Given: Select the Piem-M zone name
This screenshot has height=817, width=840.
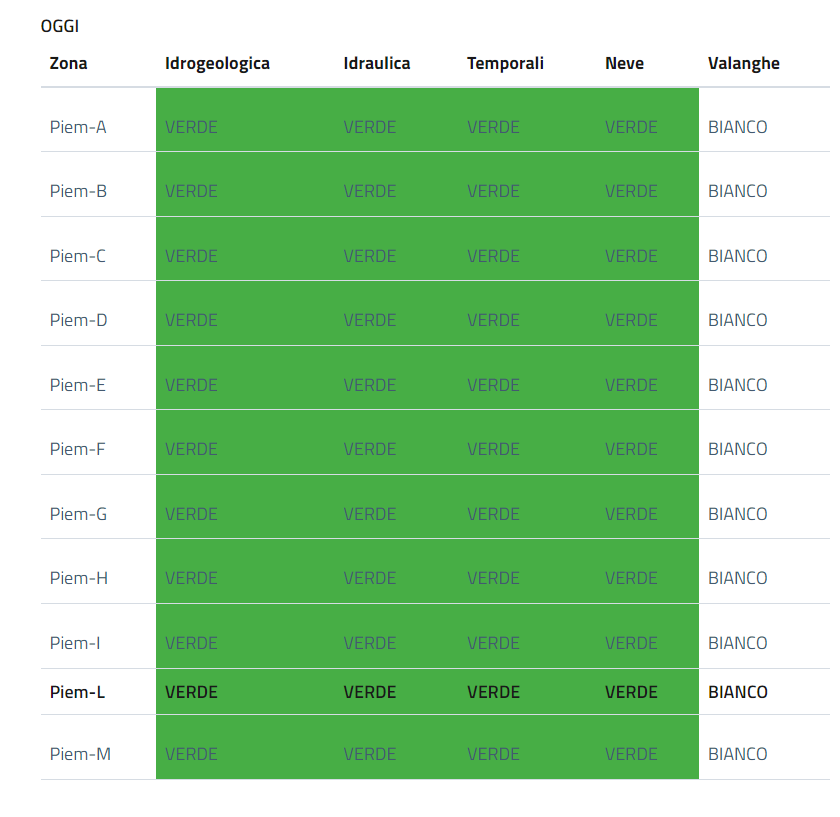Looking at the screenshot, I should coord(80,754).
